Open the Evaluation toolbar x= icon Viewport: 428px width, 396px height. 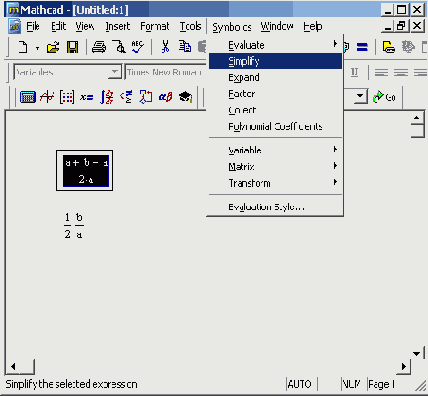tap(86, 97)
